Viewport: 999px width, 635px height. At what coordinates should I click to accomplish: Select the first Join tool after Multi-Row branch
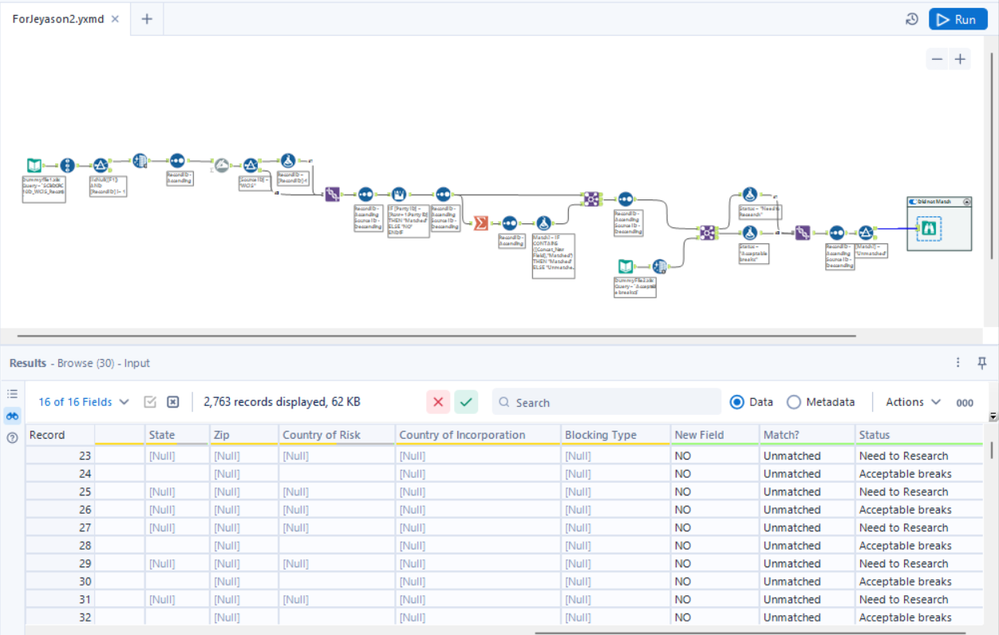point(591,199)
